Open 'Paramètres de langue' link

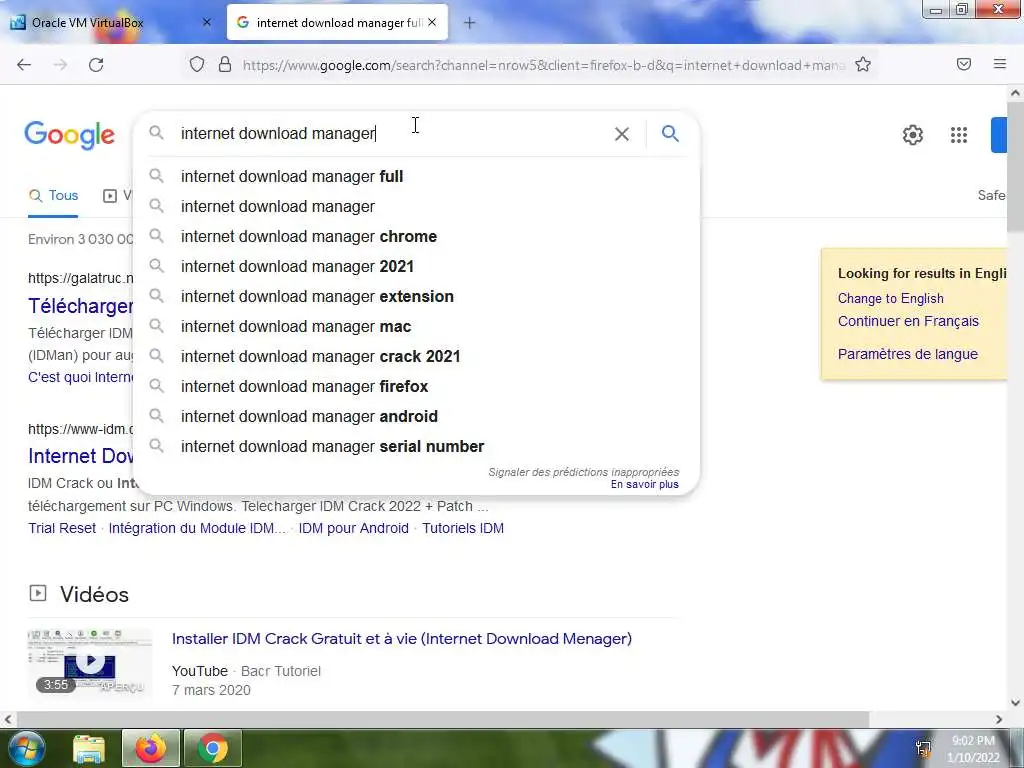(x=908, y=354)
